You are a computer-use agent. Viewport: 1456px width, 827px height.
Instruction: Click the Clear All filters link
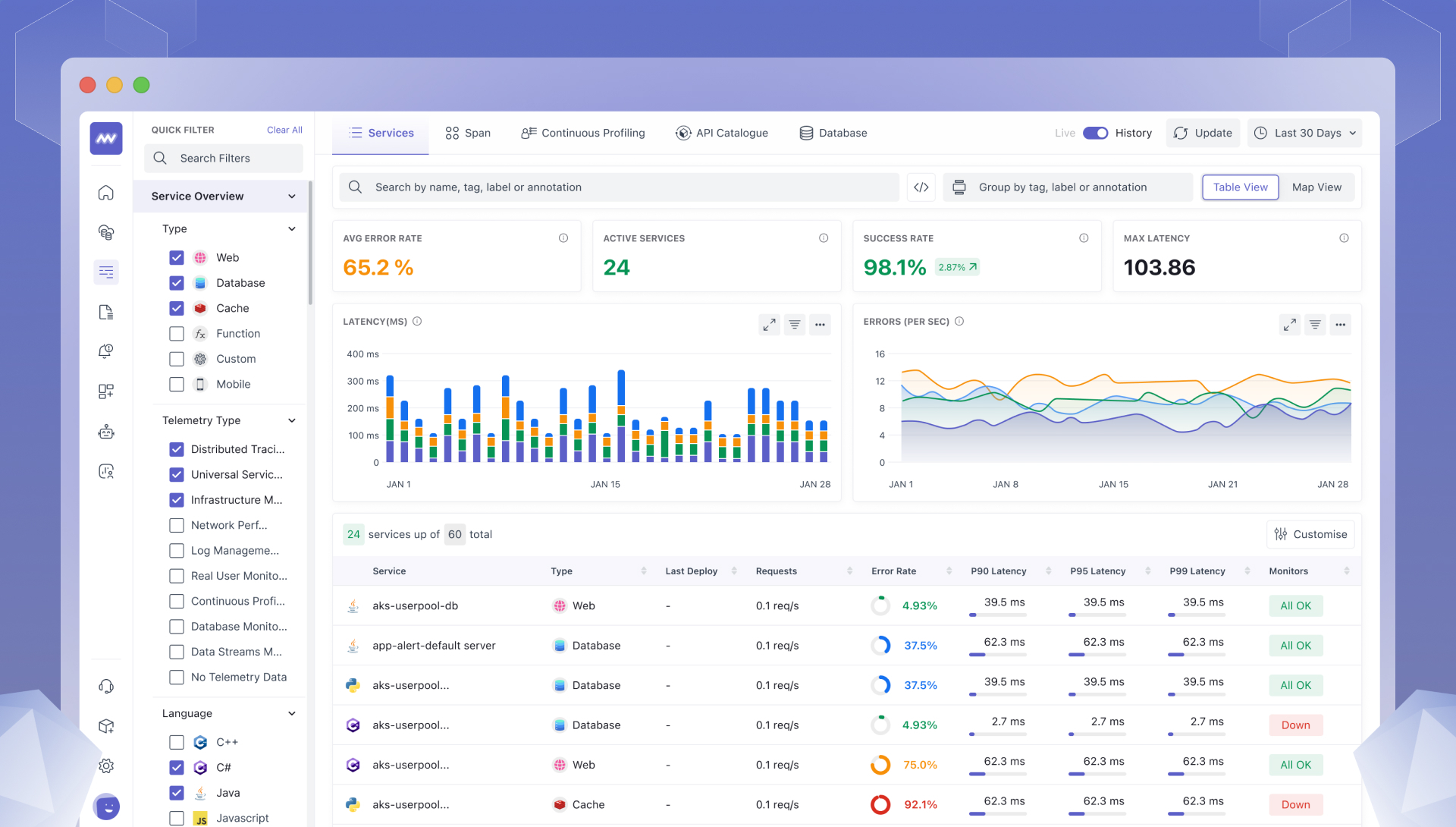pyautogui.click(x=284, y=130)
